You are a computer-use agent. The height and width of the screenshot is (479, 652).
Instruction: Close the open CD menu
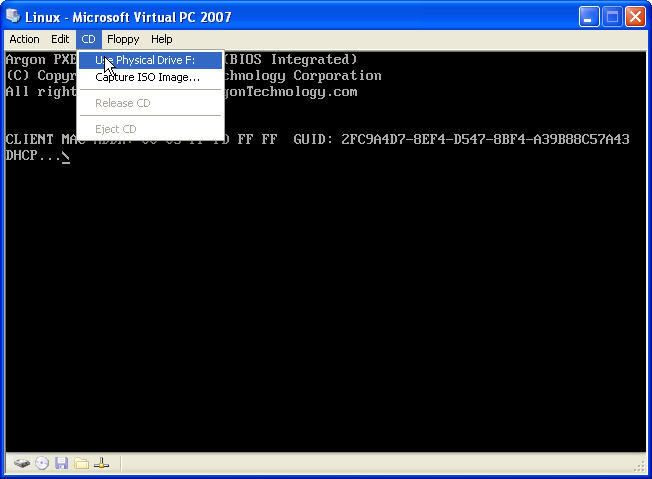[x=88, y=40]
